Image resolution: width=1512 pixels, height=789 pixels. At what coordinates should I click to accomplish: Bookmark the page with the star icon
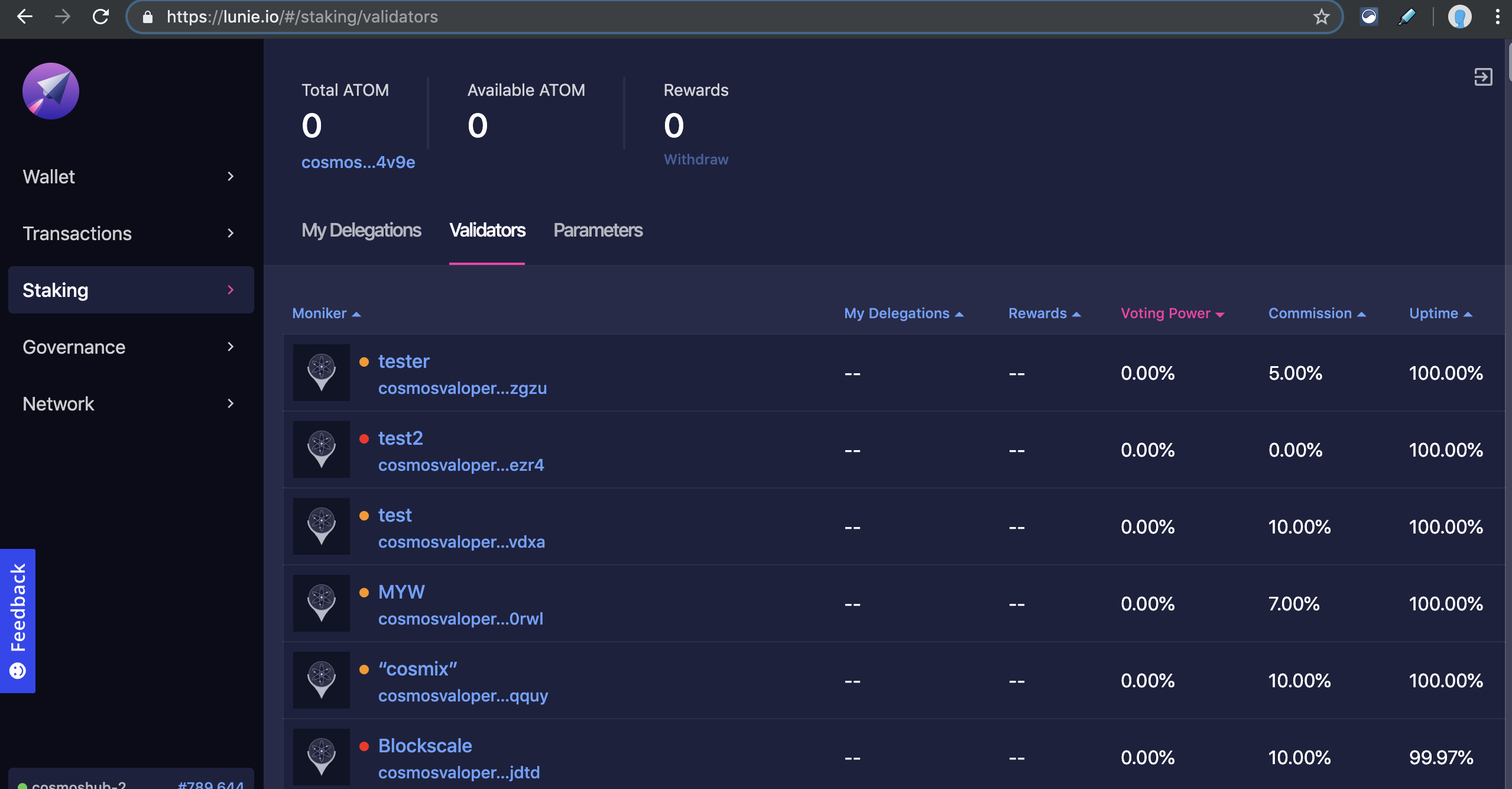pyautogui.click(x=1321, y=17)
